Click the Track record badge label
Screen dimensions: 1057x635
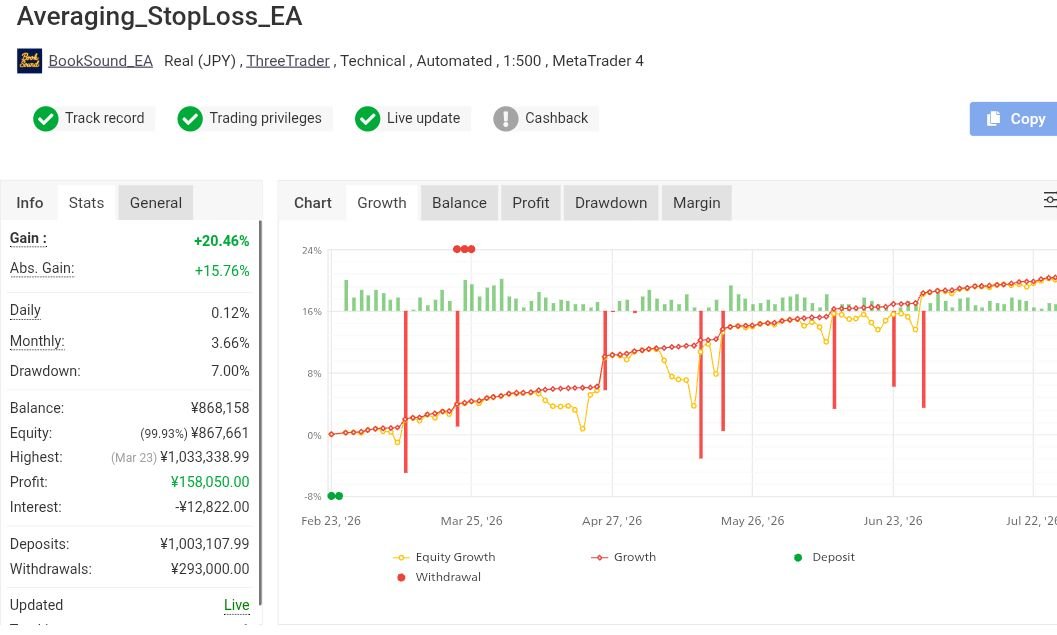click(x=104, y=118)
